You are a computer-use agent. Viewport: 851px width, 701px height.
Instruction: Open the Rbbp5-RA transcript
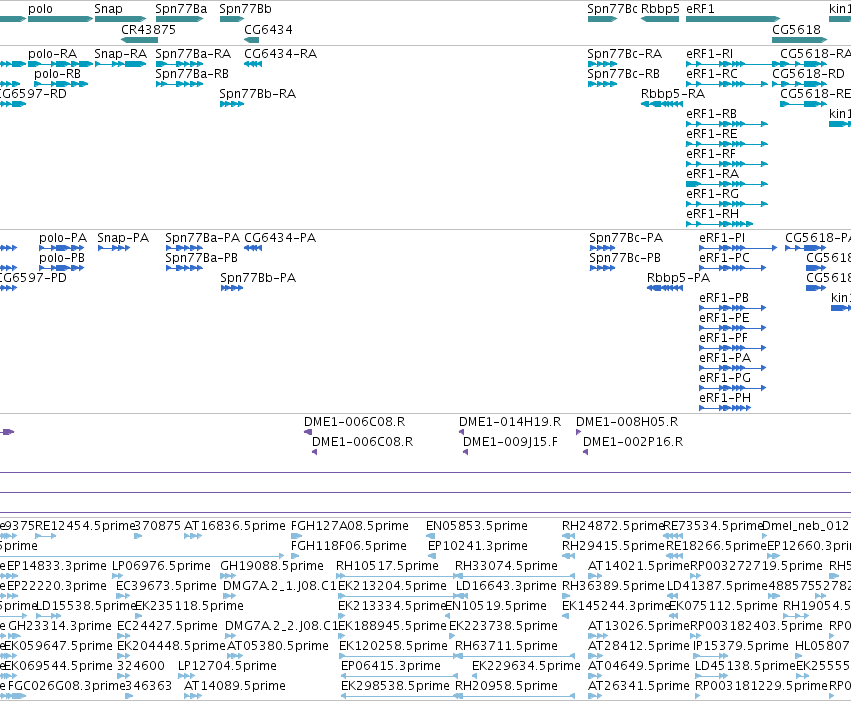(662, 104)
